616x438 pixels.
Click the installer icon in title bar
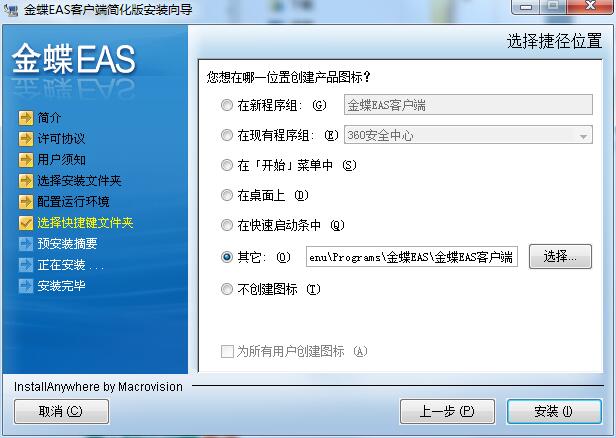pyautogui.click(x=11, y=9)
